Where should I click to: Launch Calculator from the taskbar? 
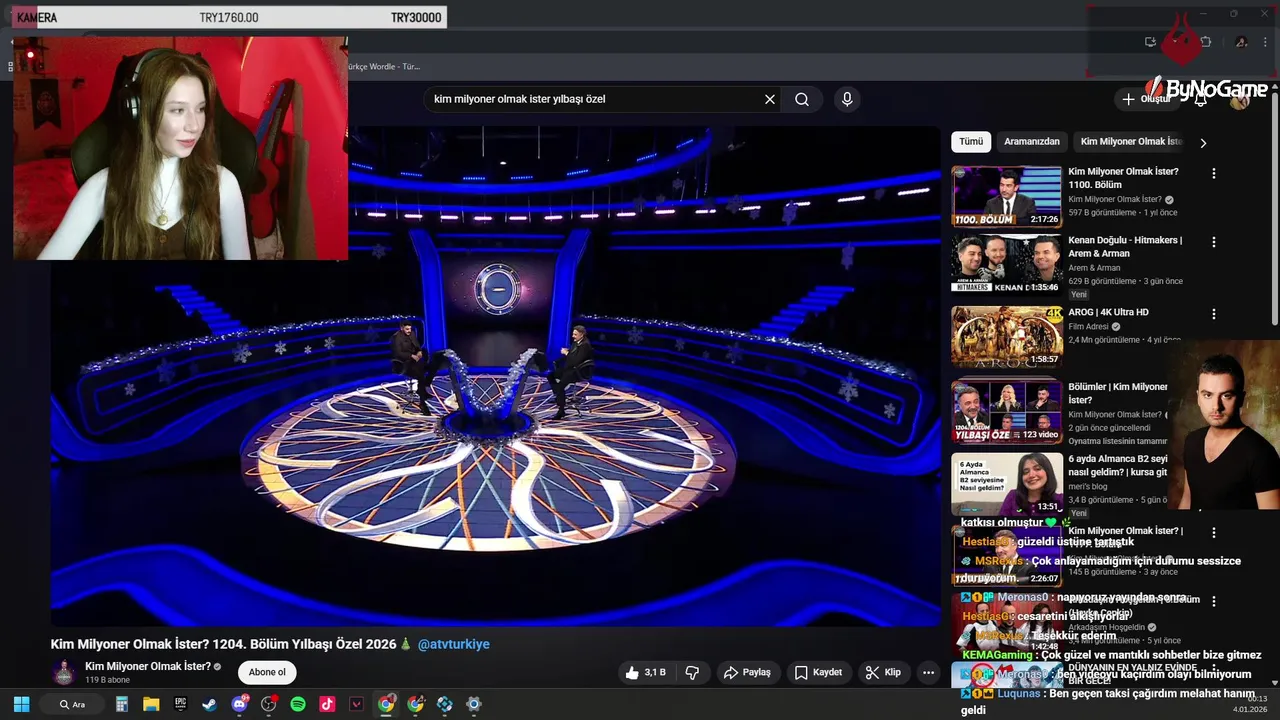[x=122, y=704]
